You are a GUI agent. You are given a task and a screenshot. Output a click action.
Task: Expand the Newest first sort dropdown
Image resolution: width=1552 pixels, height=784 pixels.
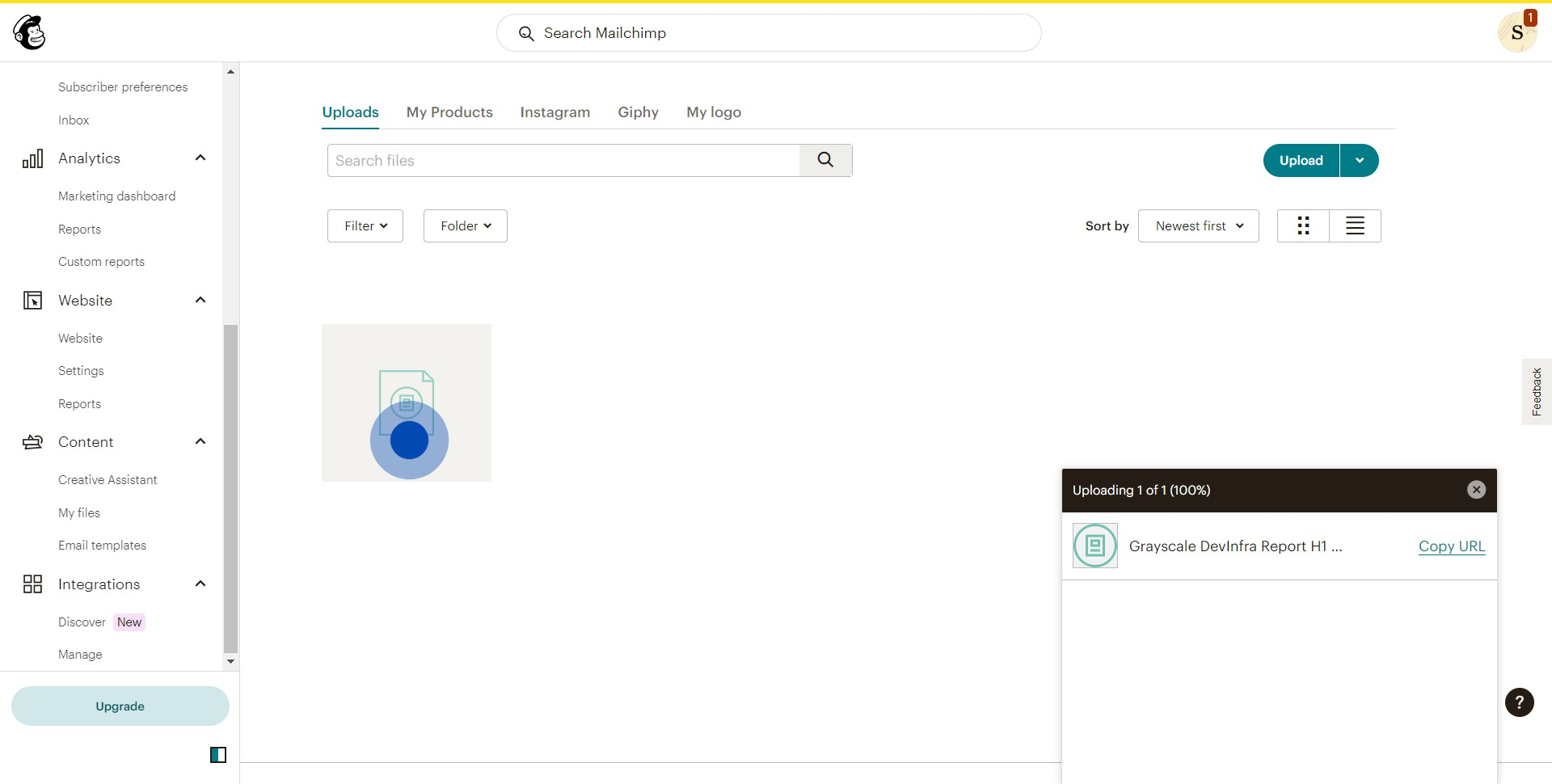pos(1198,226)
